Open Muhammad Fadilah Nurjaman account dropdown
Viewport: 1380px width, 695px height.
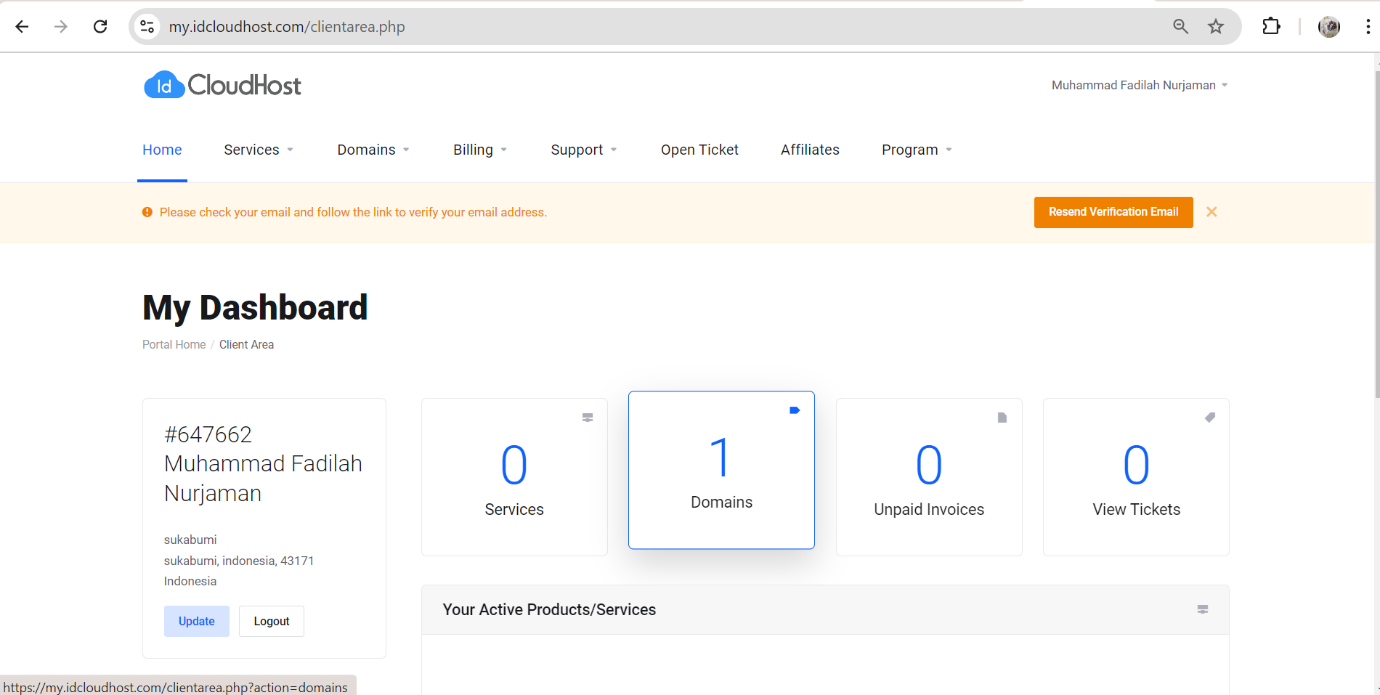1140,85
